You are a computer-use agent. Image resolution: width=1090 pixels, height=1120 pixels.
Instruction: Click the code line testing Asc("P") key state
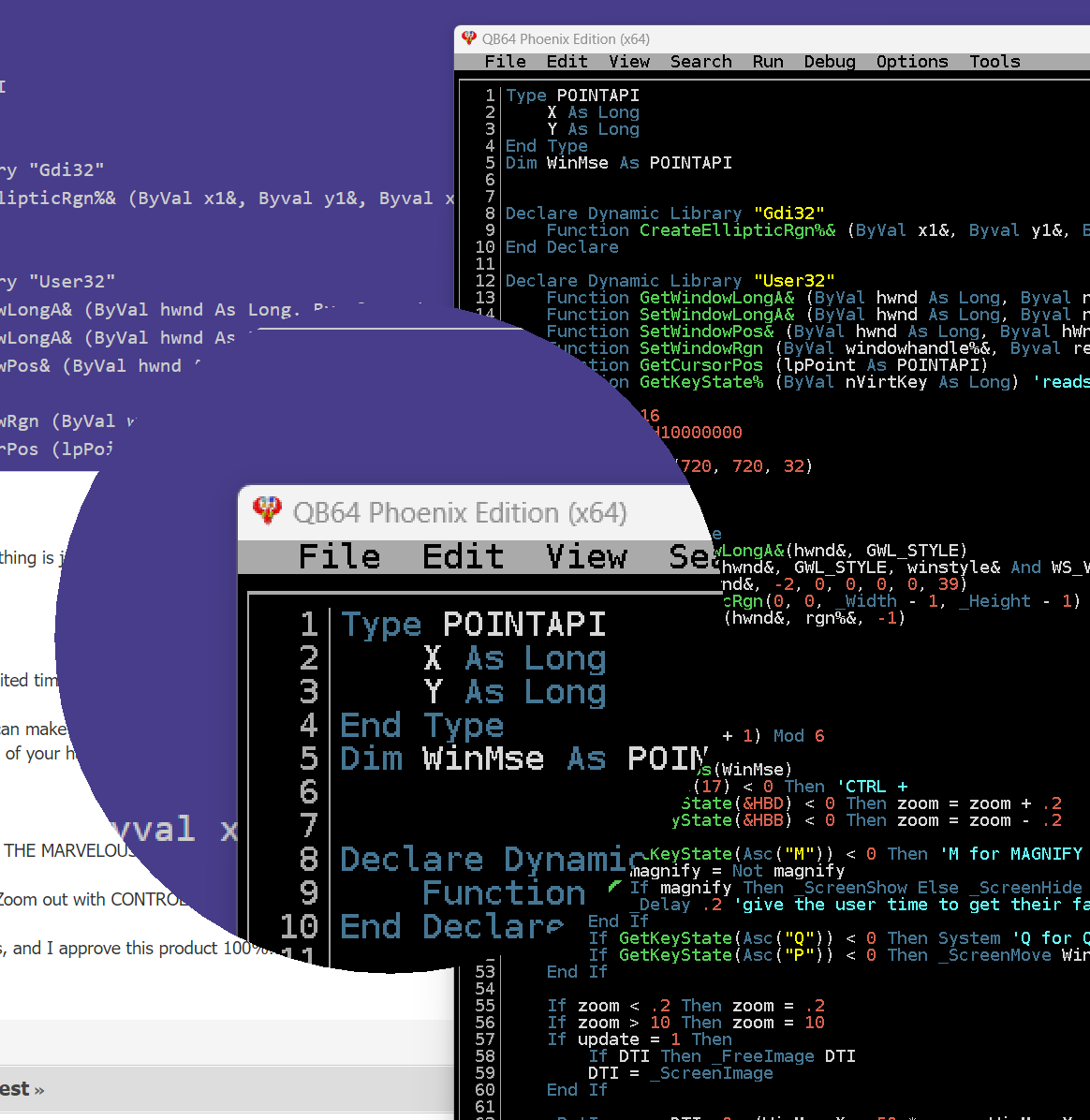point(839,955)
